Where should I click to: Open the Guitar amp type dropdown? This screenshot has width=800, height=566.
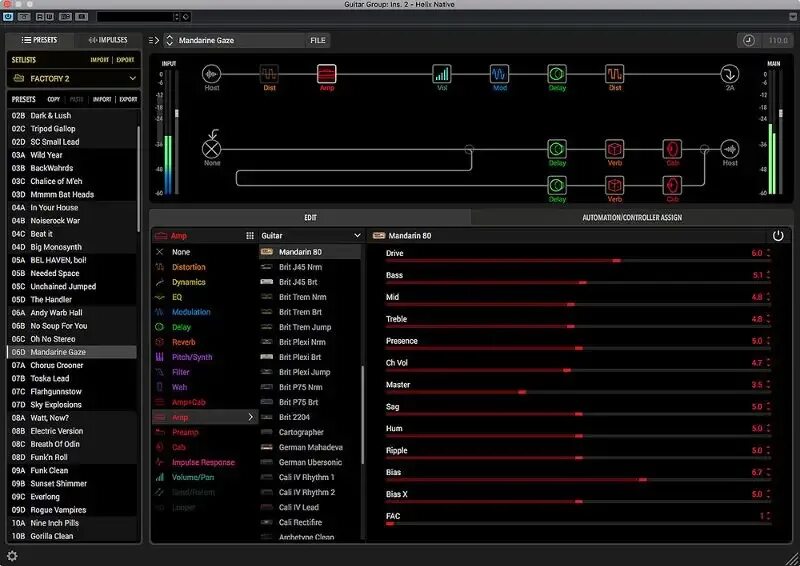pos(311,236)
